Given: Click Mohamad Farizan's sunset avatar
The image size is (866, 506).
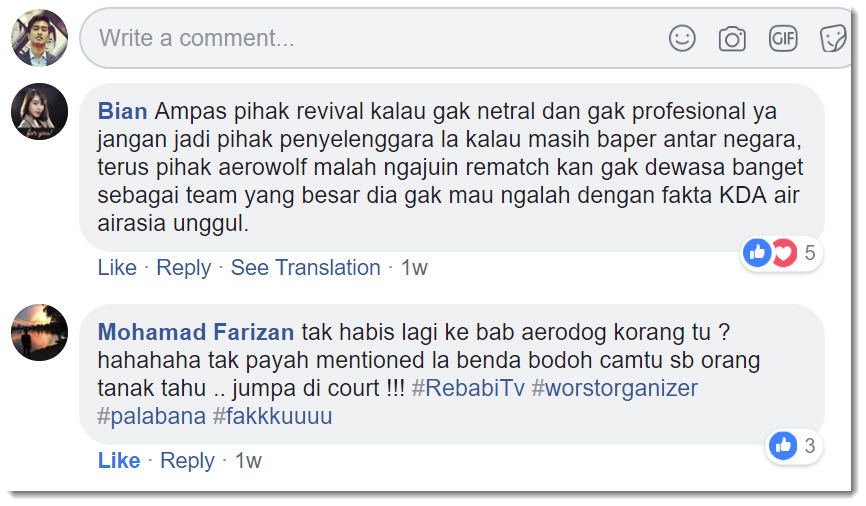Looking at the screenshot, I should click(x=39, y=332).
